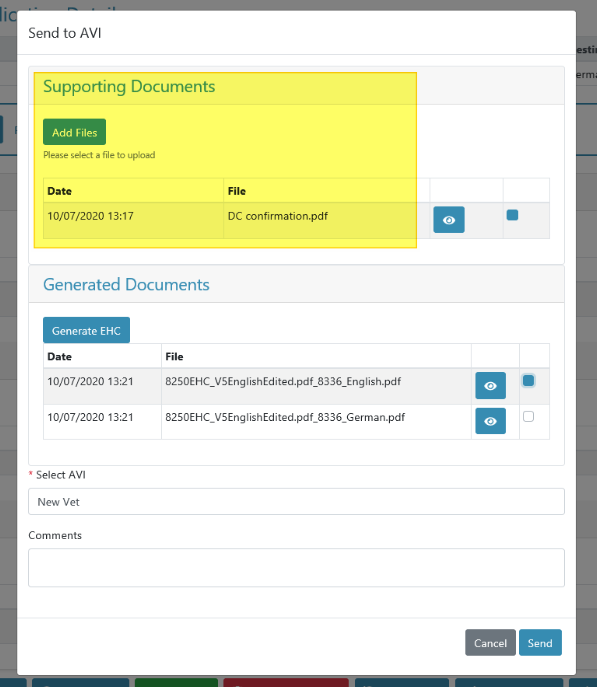Open the Select AVI dropdown
The width and height of the screenshot is (597, 687).
pyautogui.click(x=296, y=502)
